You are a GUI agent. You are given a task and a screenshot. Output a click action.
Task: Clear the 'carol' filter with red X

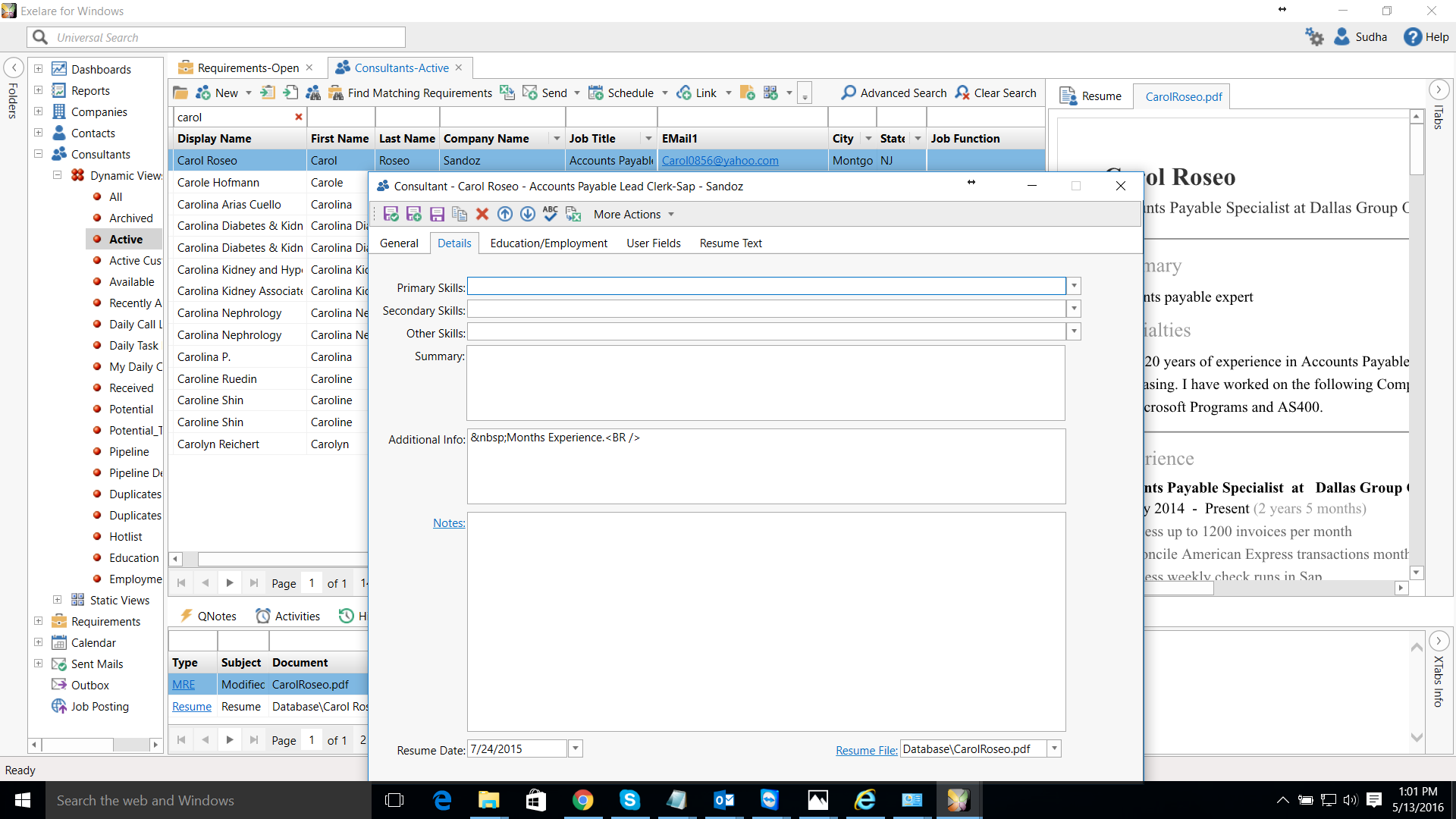click(x=298, y=117)
